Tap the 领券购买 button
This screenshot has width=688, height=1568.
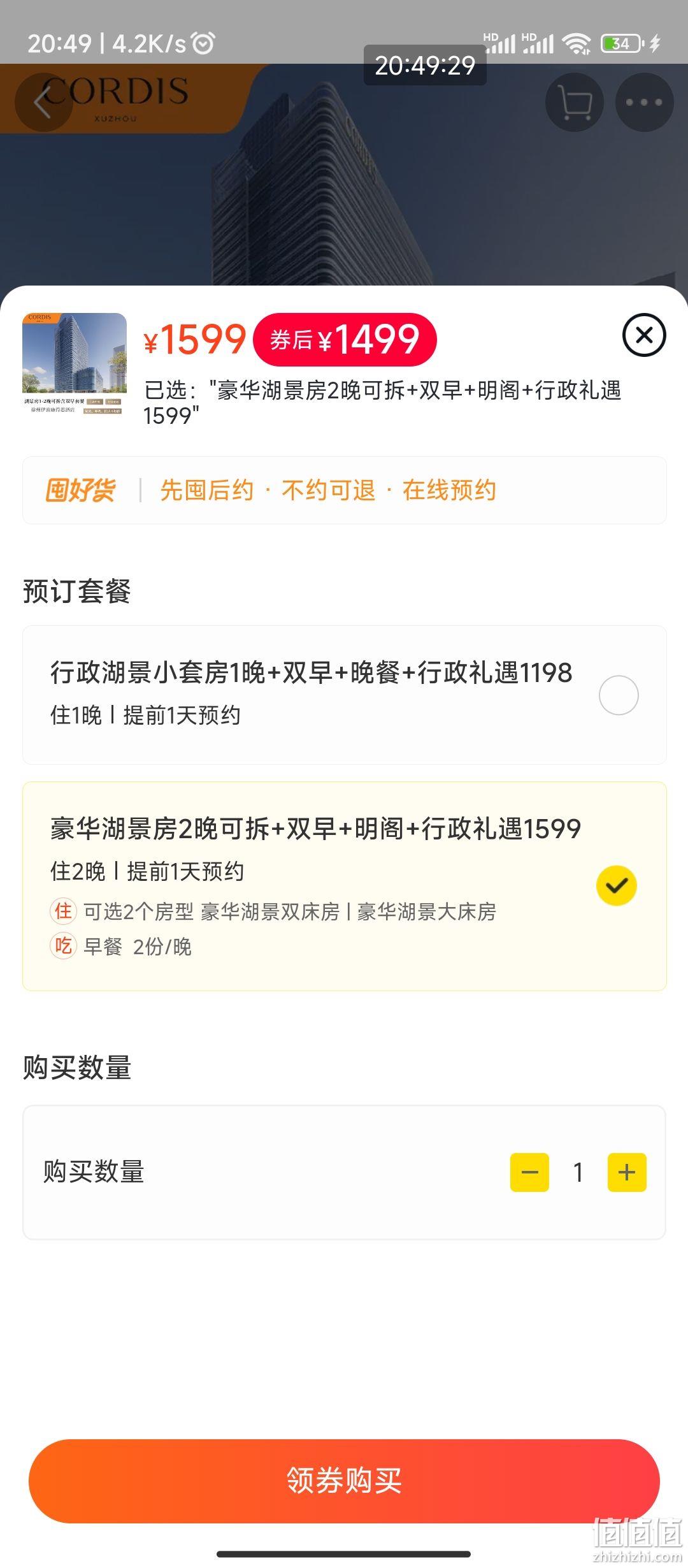[x=344, y=1481]
